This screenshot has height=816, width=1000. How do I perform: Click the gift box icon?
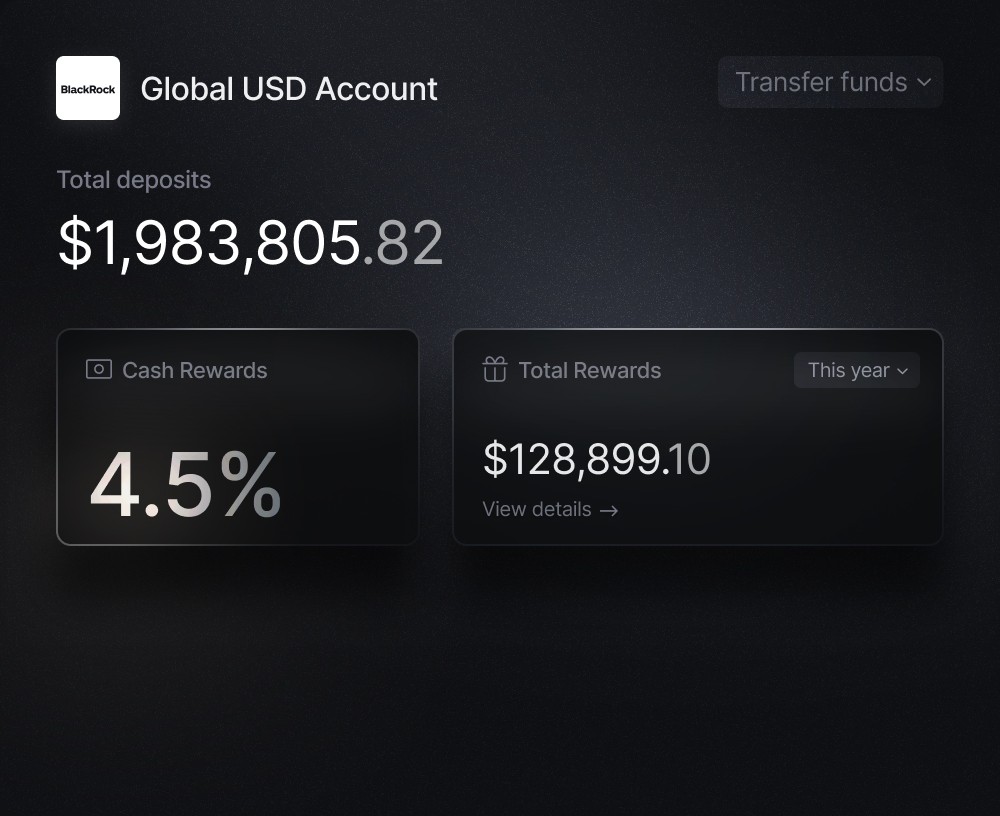pos(495,370)
